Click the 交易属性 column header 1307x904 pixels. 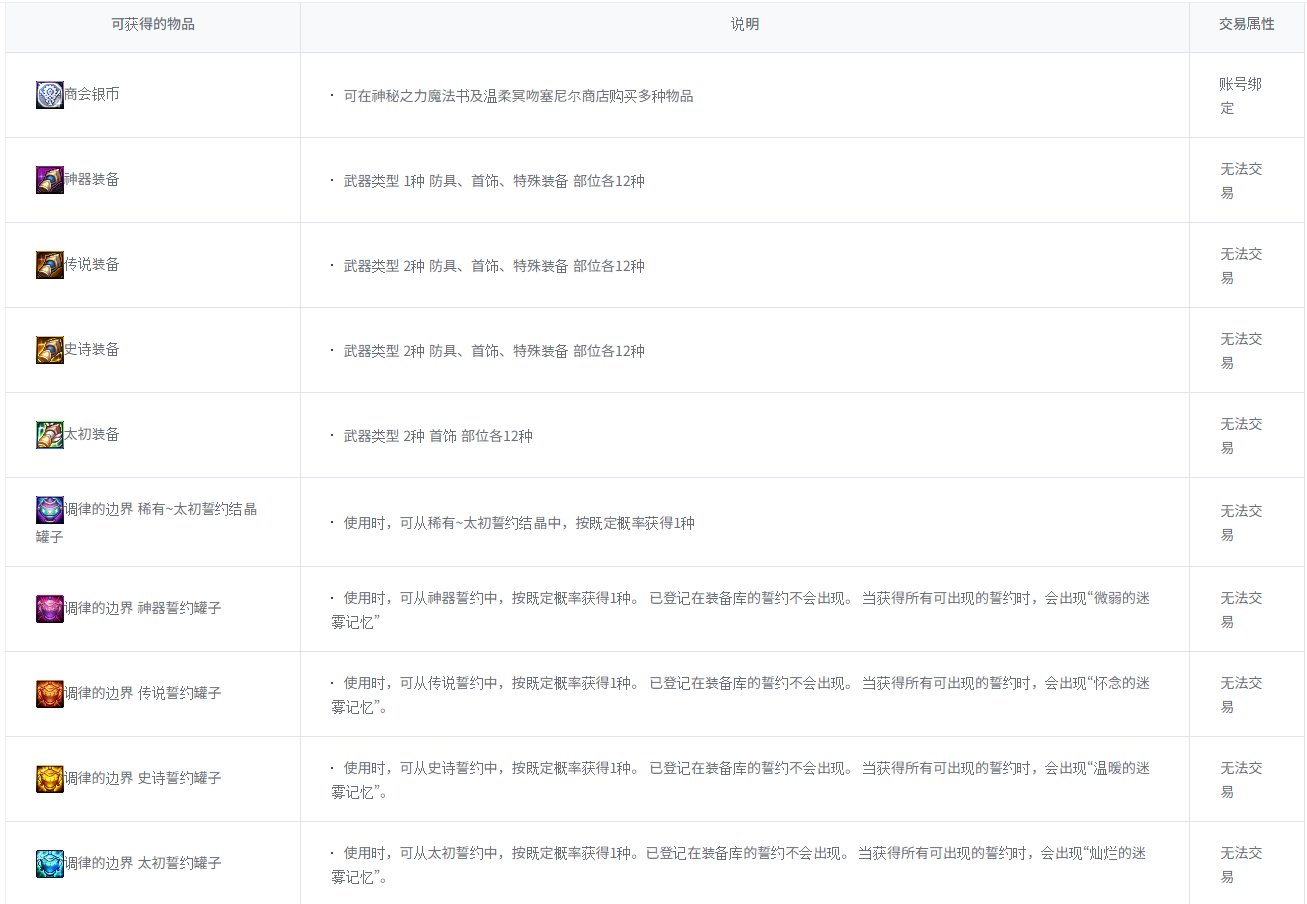[x=1246, y=25]
